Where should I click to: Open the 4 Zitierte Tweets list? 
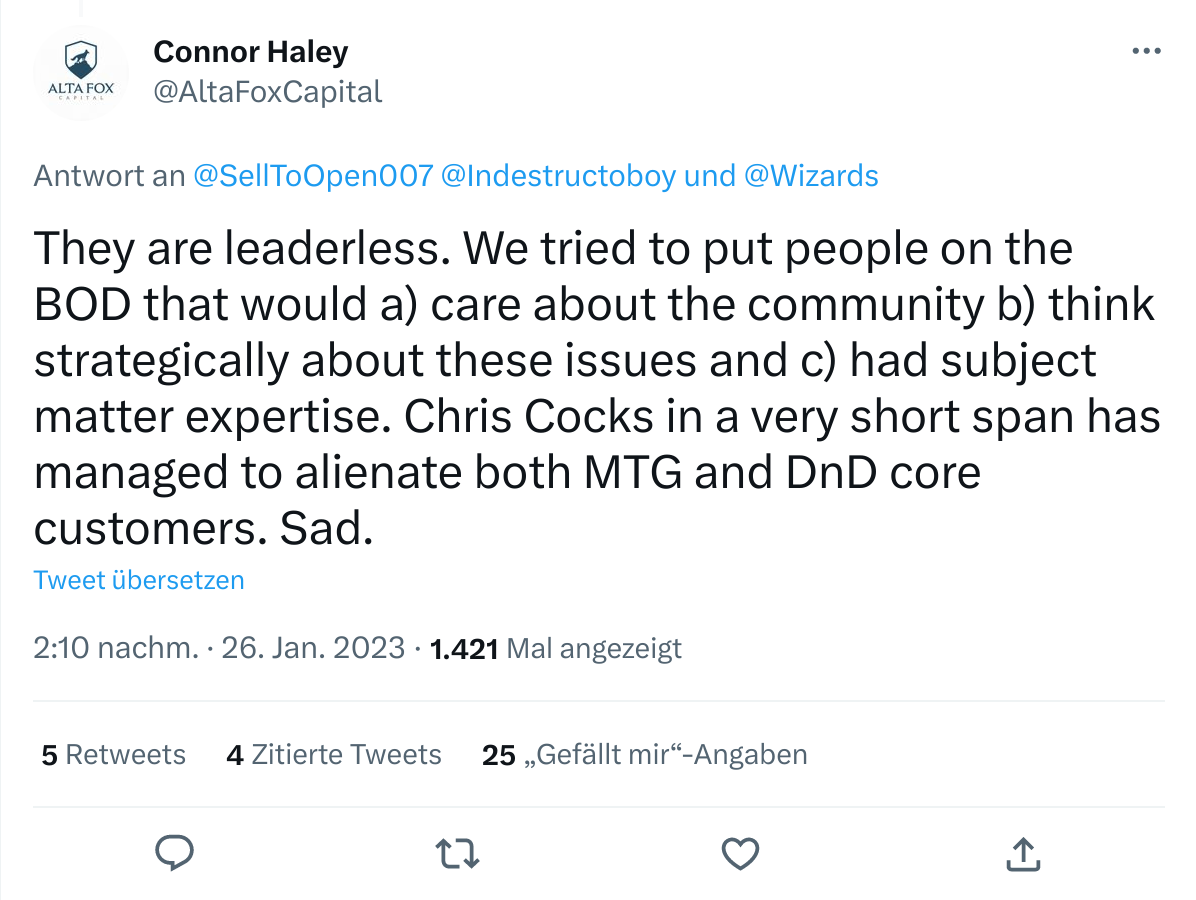click(334, 754)
